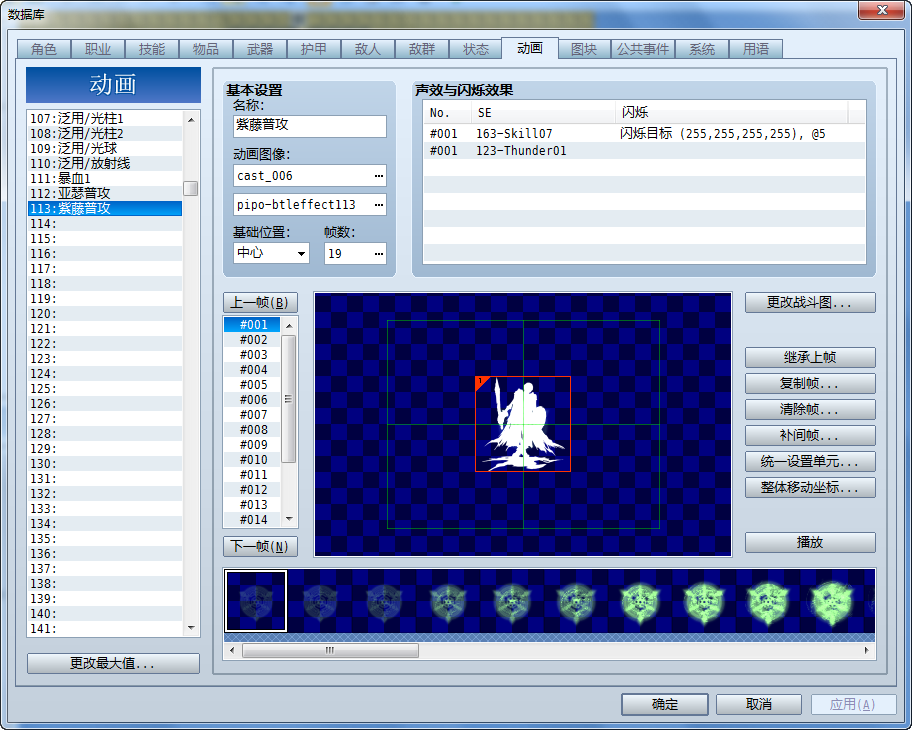Click the 清除帧... button
The height and width of the screenshot is (730, 912).
coord(810,409)
